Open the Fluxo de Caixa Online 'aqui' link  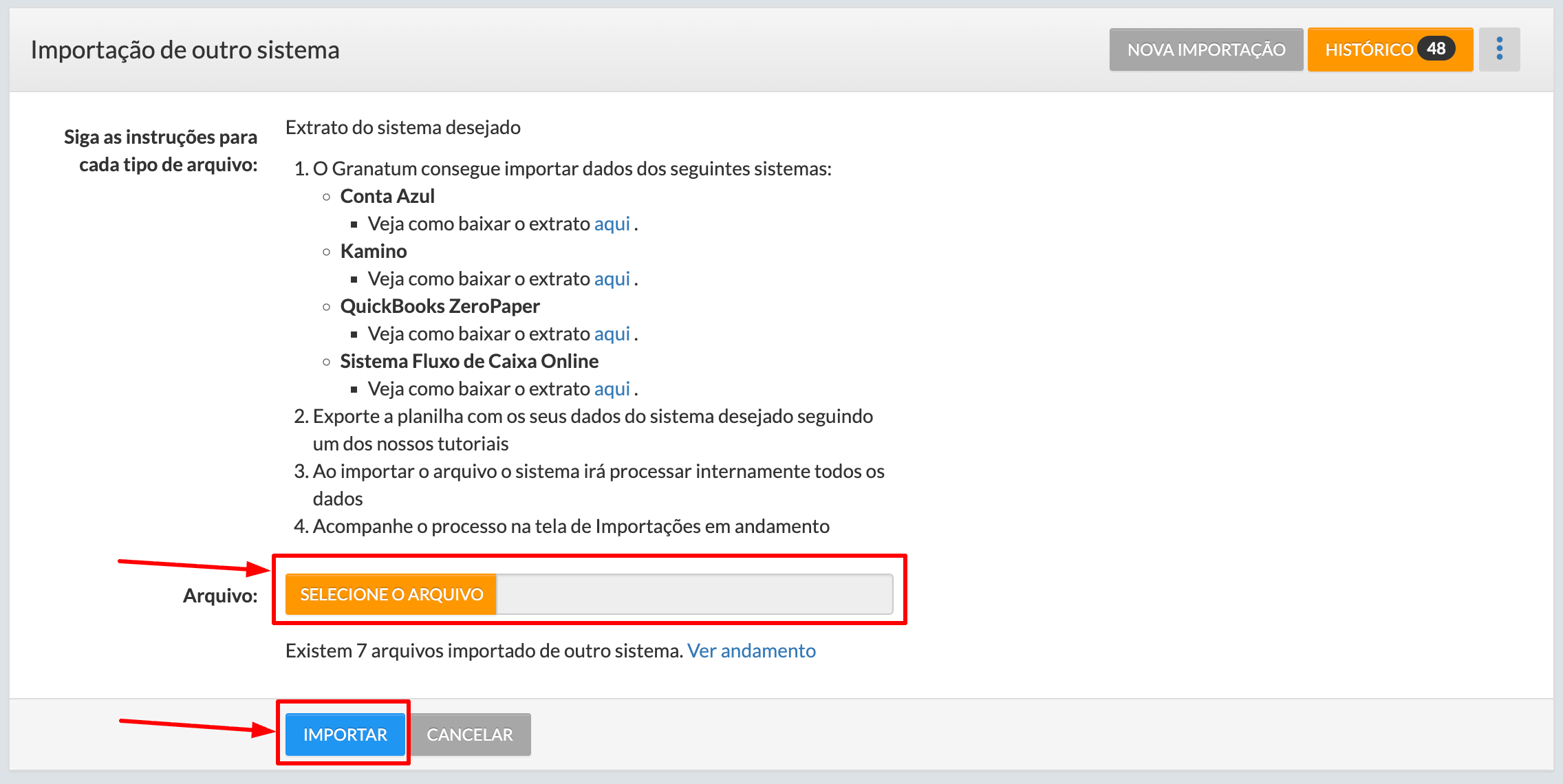(612, 389)
